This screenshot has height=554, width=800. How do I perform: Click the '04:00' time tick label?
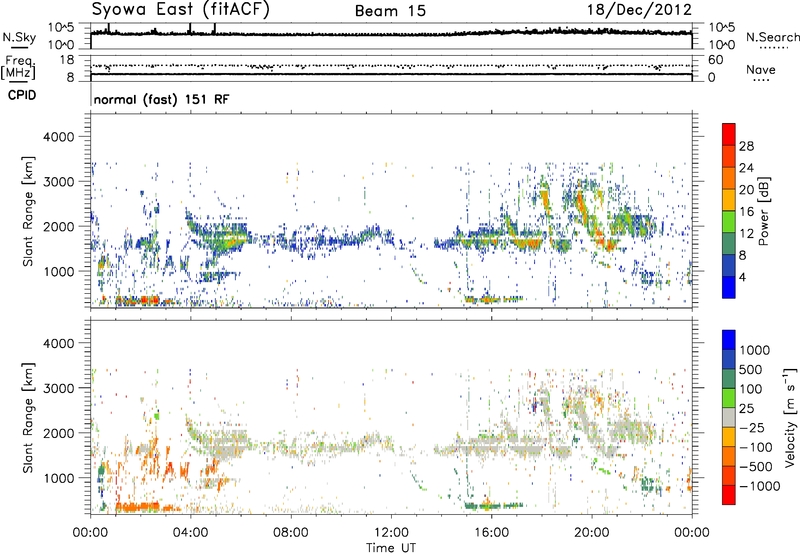(x=191, y=533)
